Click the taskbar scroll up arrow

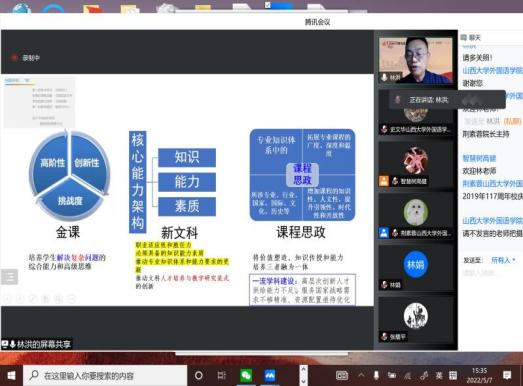tap(303, 369)
